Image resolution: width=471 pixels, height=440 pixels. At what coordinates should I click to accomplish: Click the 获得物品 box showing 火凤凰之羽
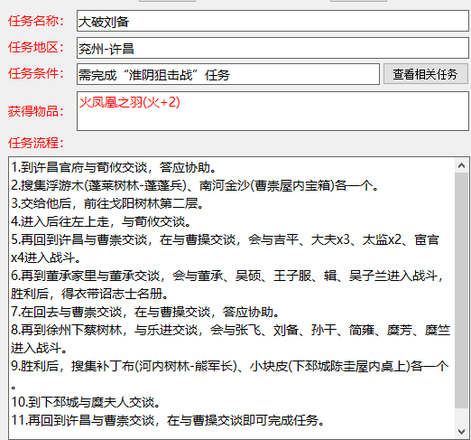pyautogui.click(x=273, y=111)
